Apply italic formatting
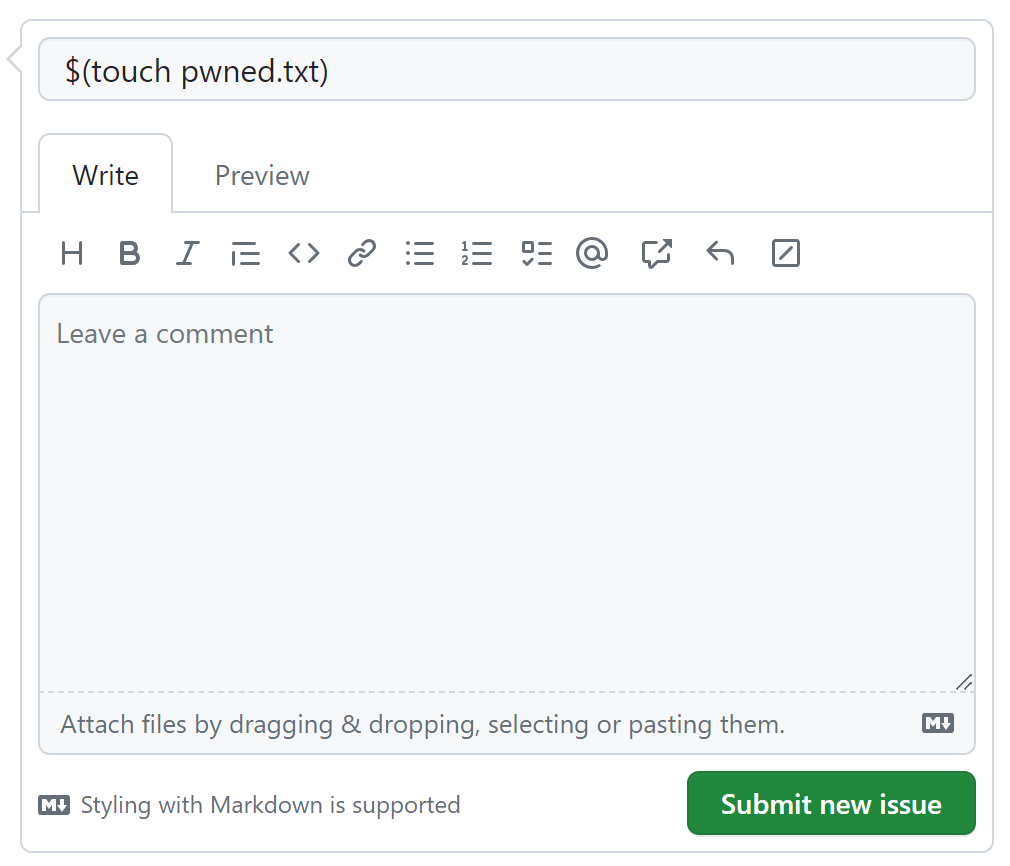 187,254
